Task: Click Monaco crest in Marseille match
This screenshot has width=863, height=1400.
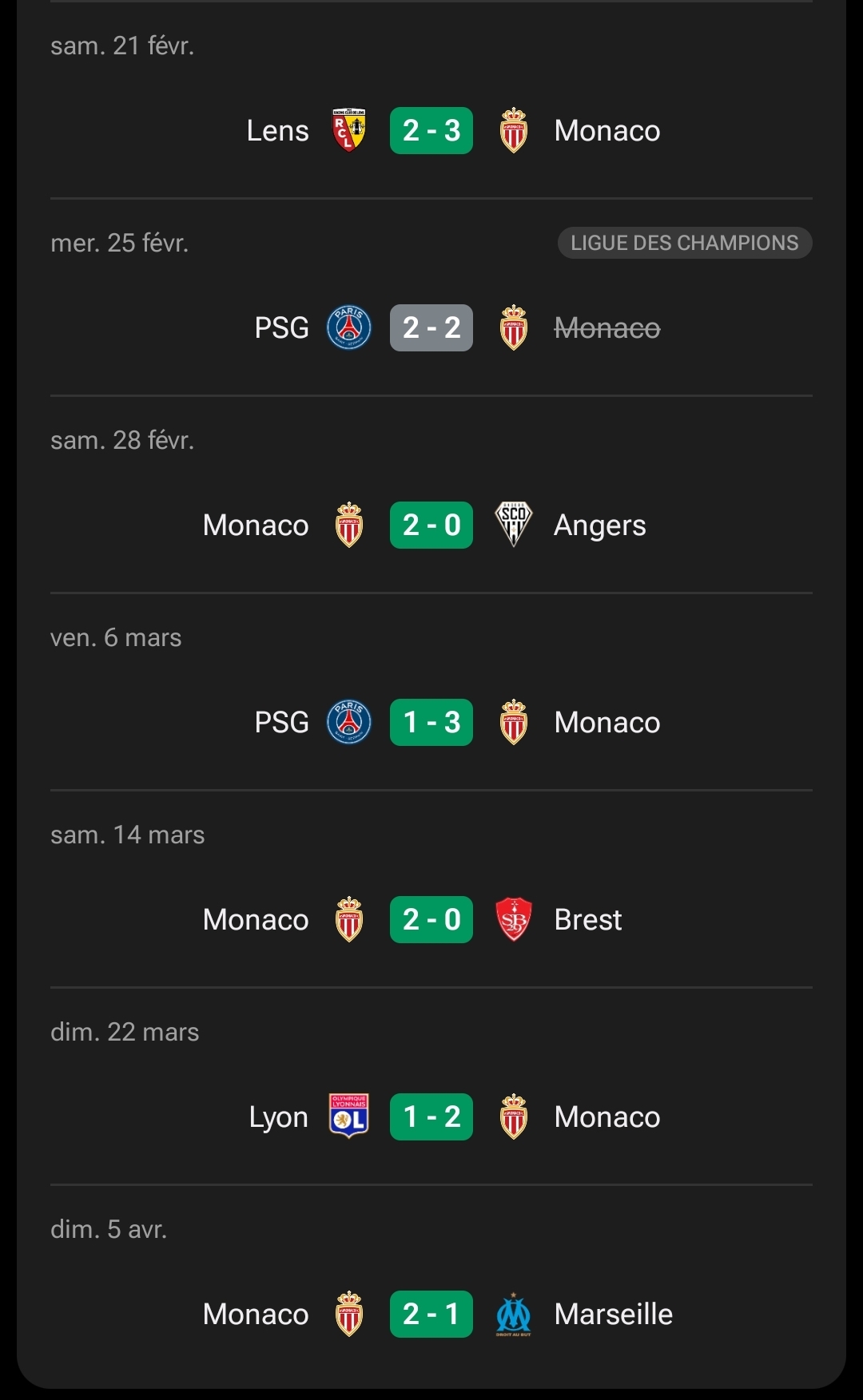Action: coord(349,1314)
